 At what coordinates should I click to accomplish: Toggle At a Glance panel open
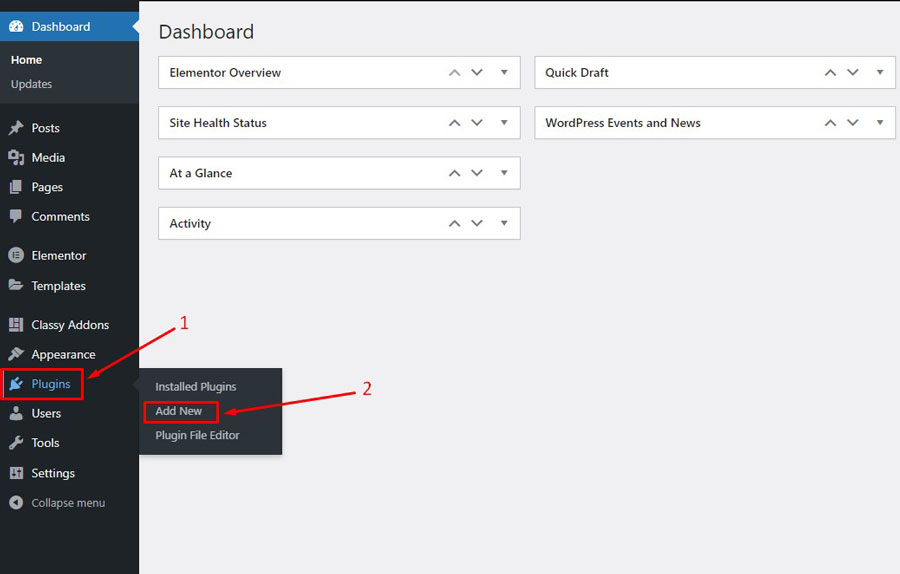tap(504, 173)
